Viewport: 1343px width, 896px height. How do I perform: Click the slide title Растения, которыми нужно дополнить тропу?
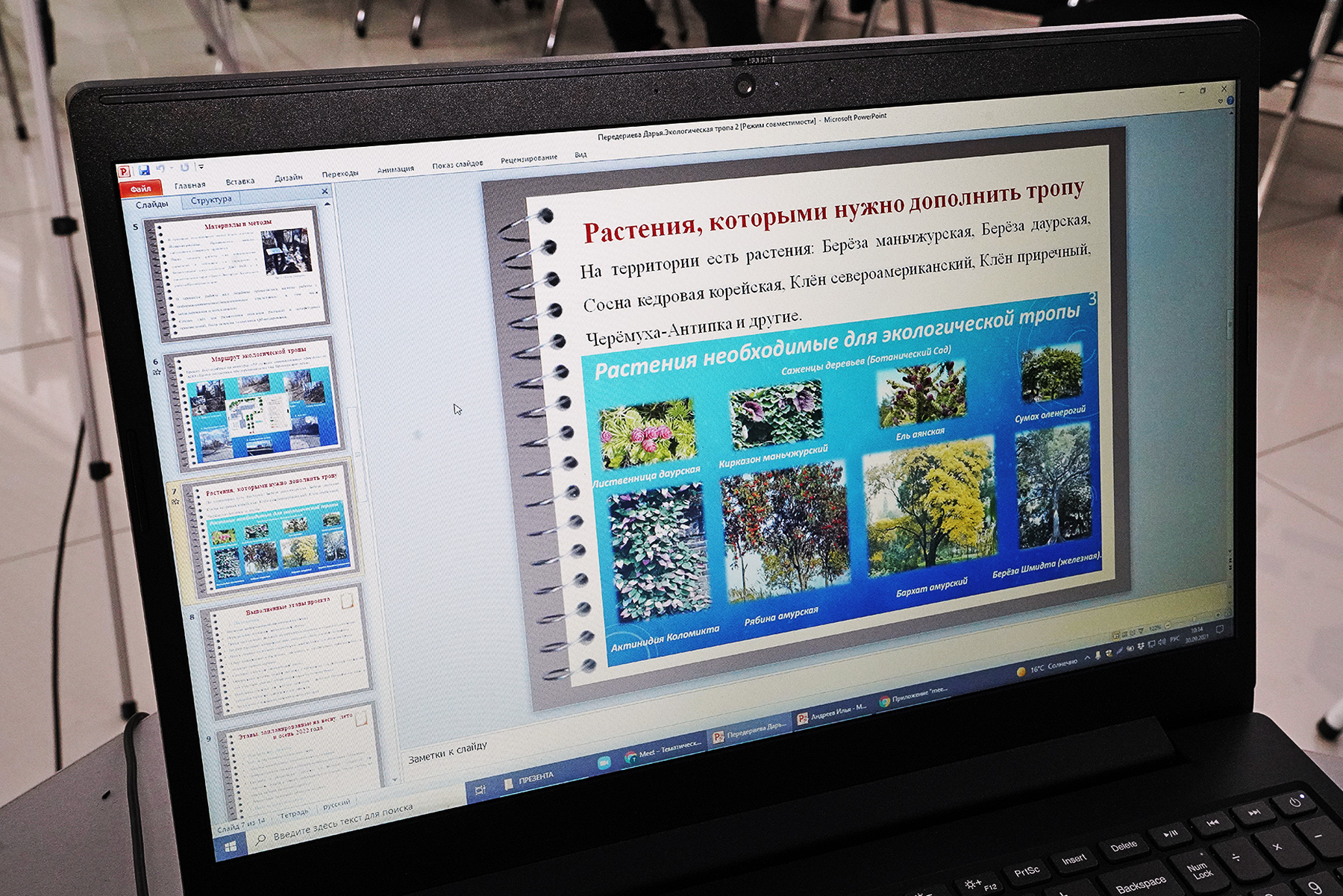[x=833, y=211]
